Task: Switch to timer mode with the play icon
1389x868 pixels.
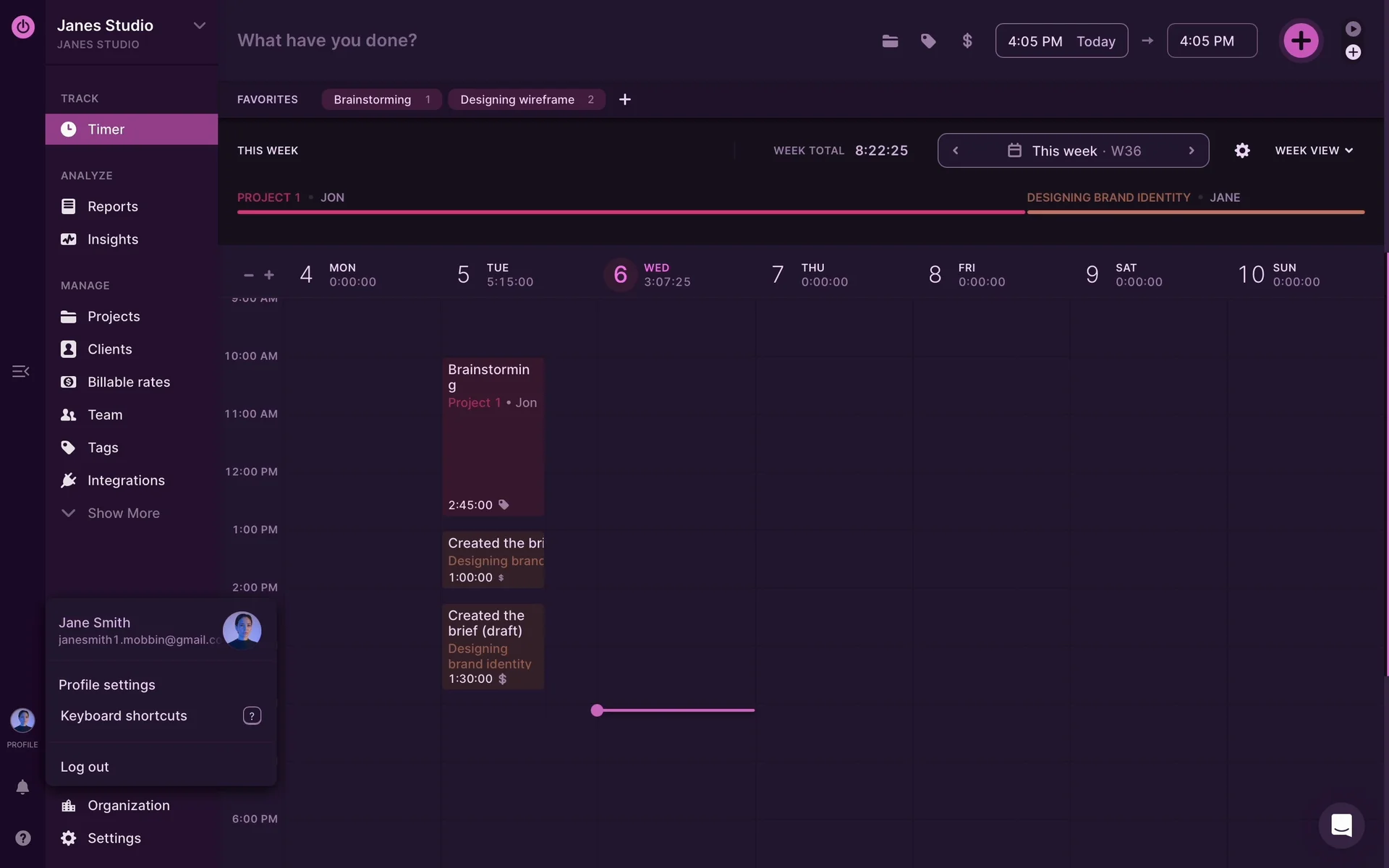Action: [x=1353, y=29]
